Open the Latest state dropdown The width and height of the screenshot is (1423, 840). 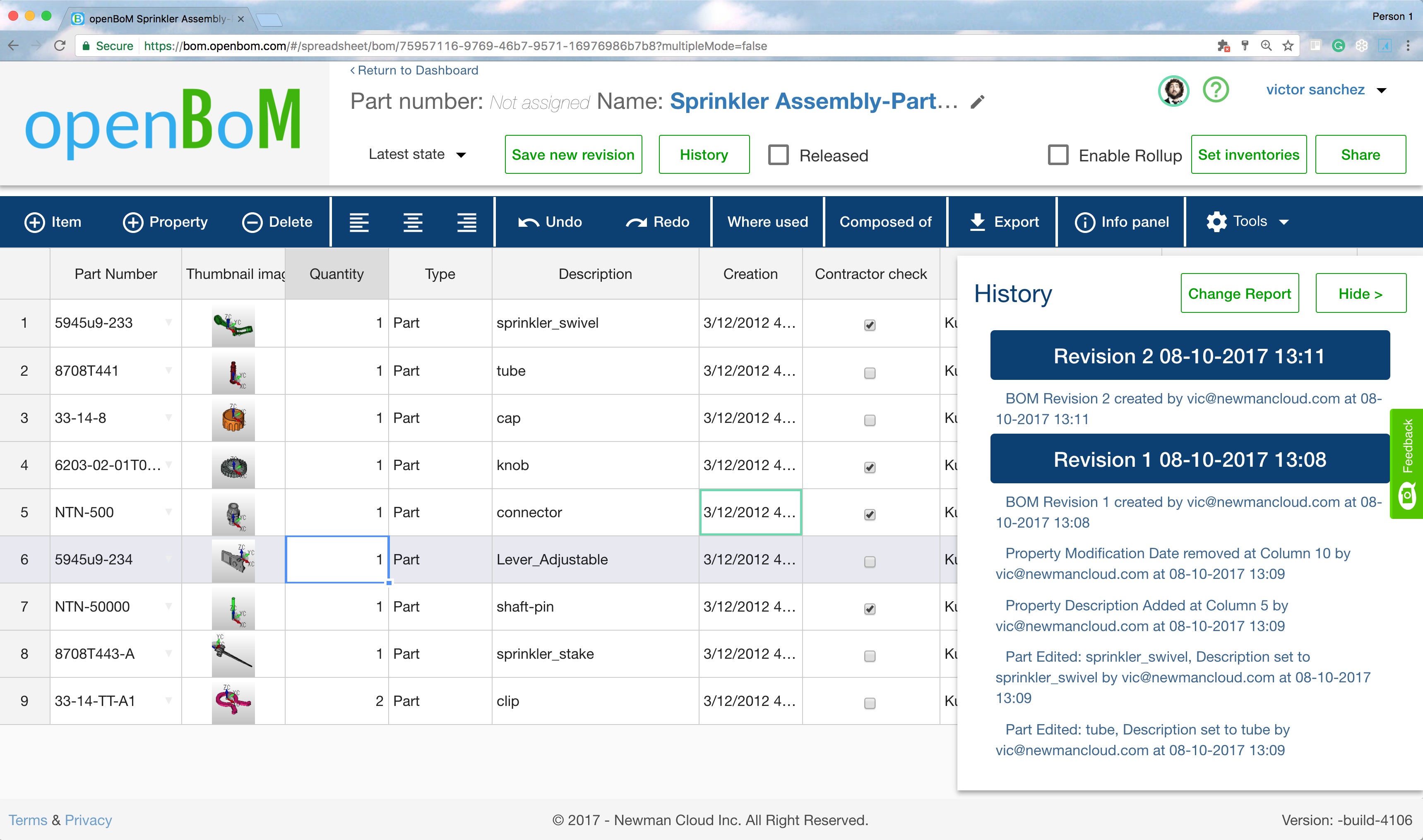click(417, 154)
